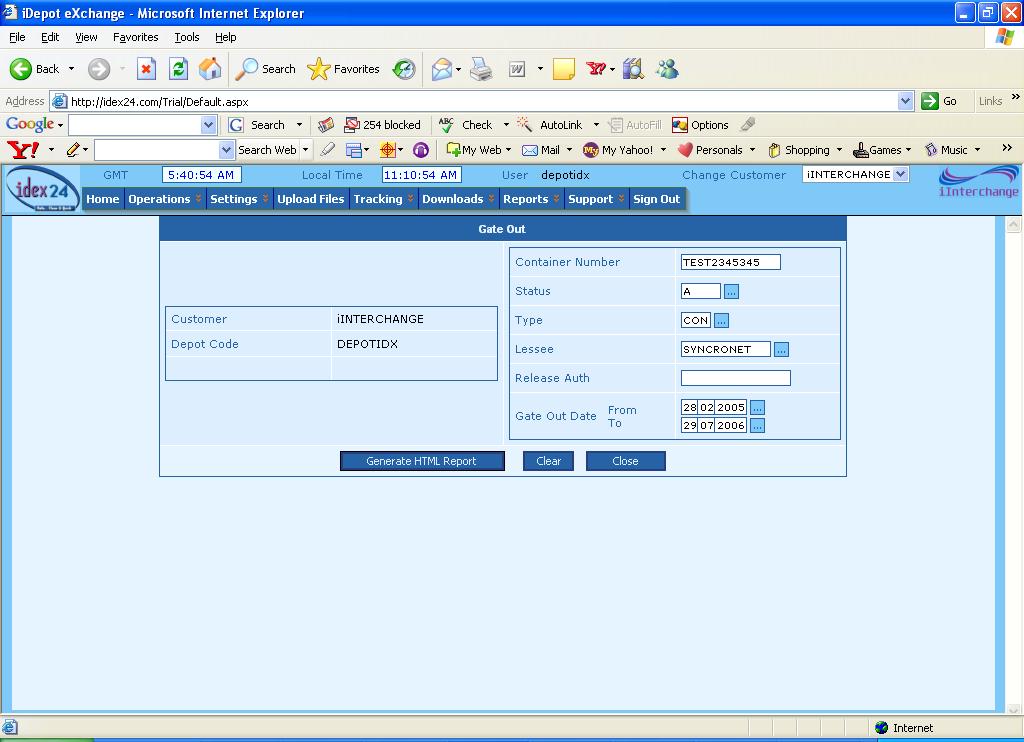Click the Container Number input field
The width and height of the screenshot is (1024, 742).
coord(730,262)
